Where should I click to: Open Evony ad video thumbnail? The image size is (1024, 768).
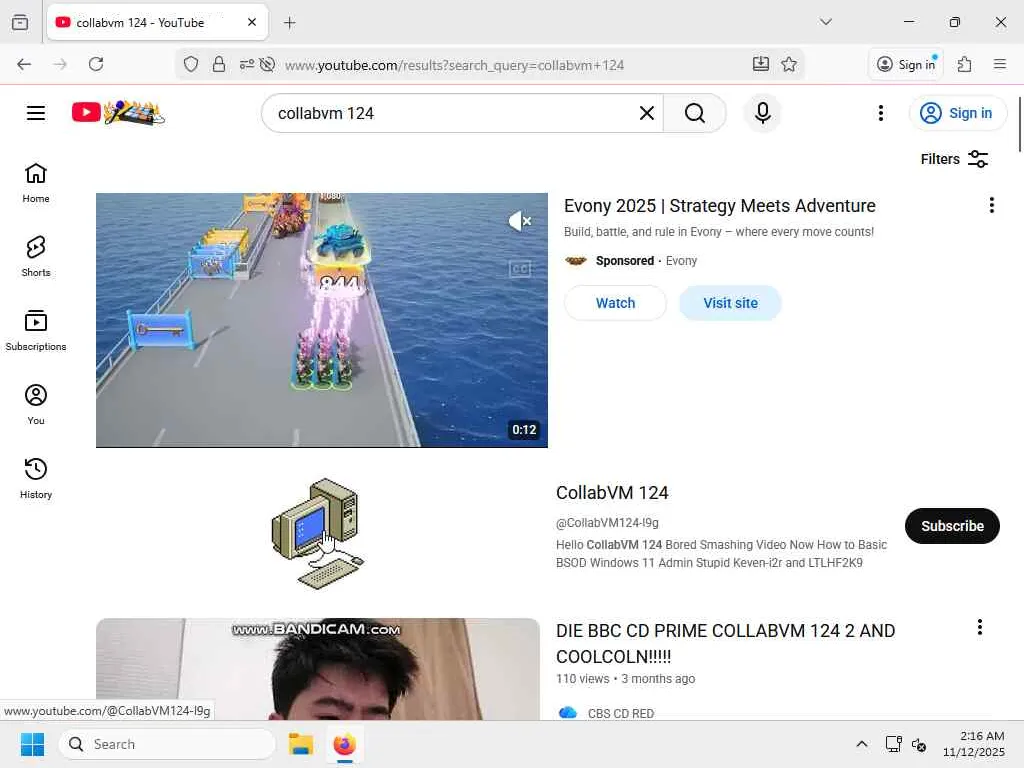pyautogui.click(x=322, y=320)
